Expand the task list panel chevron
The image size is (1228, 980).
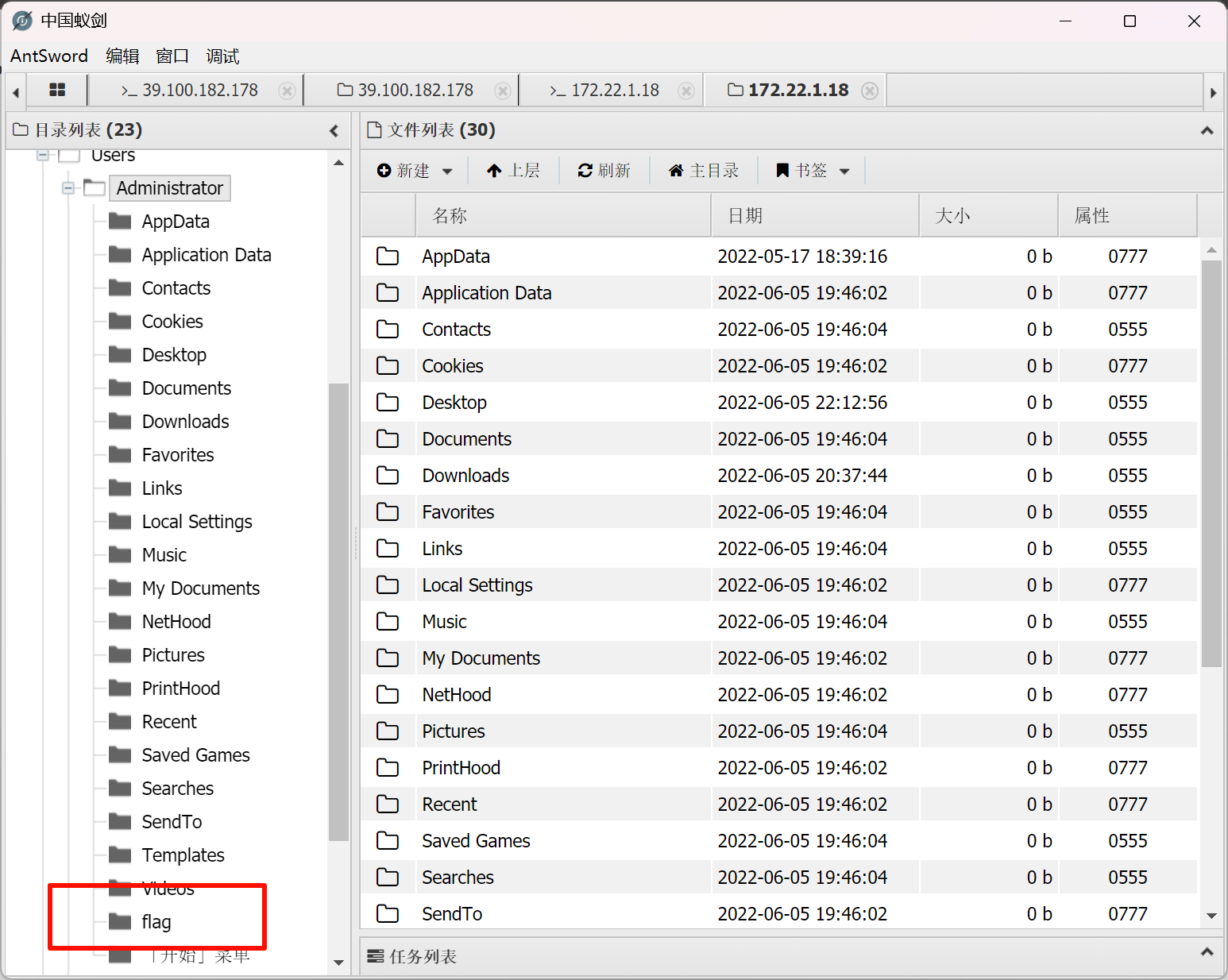tap(1207, 951)
